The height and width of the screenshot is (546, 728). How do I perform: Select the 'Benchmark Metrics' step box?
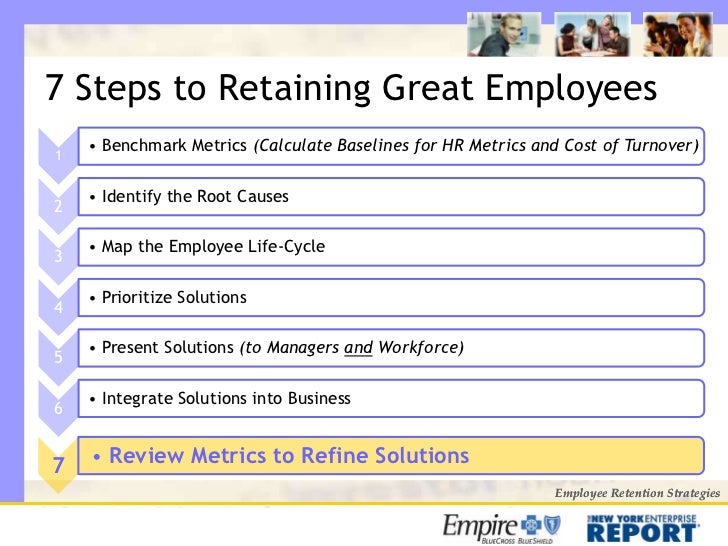pyautogui.click(x=391, y=146)
